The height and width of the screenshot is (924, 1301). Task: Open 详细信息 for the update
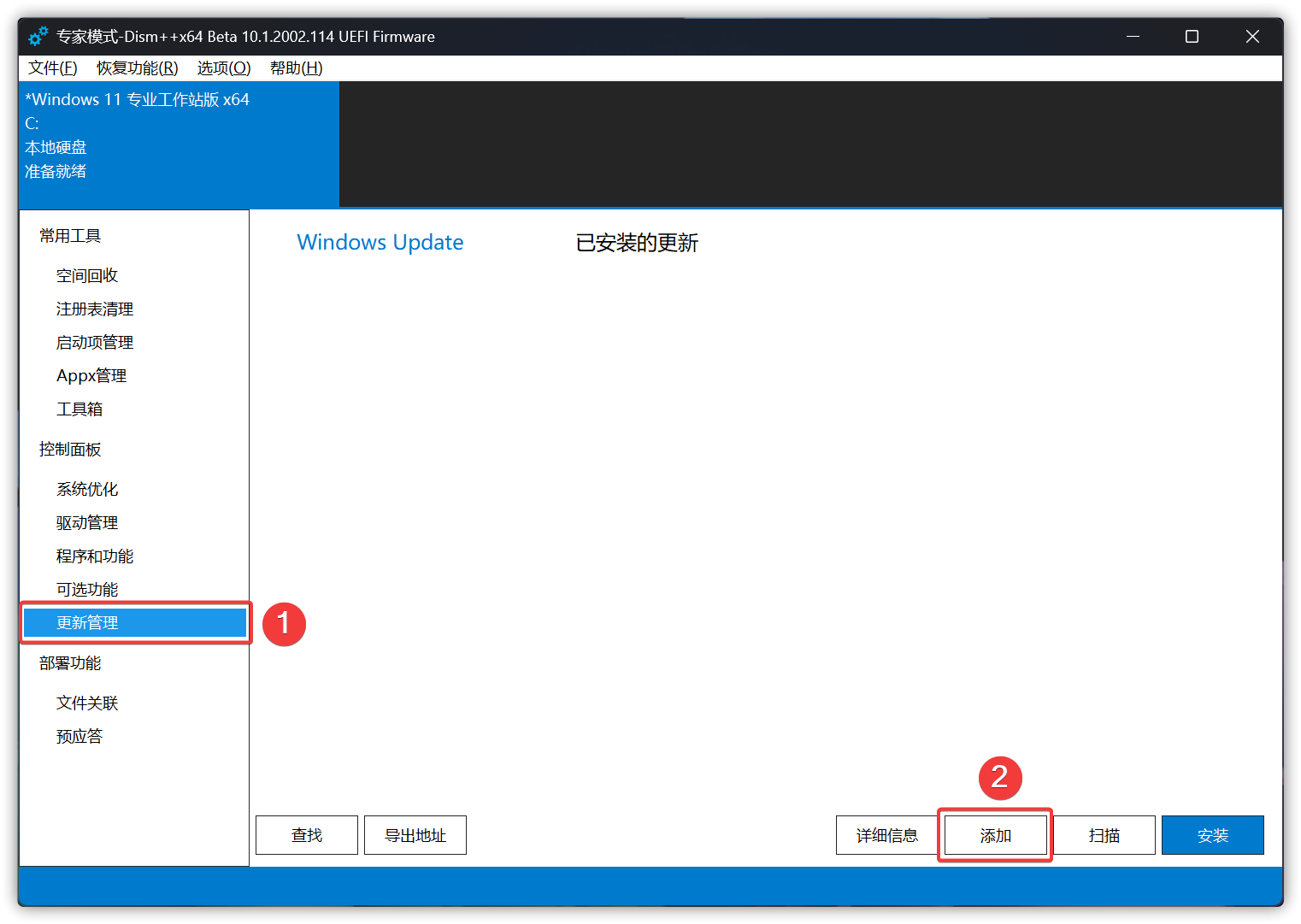point(887,835)
